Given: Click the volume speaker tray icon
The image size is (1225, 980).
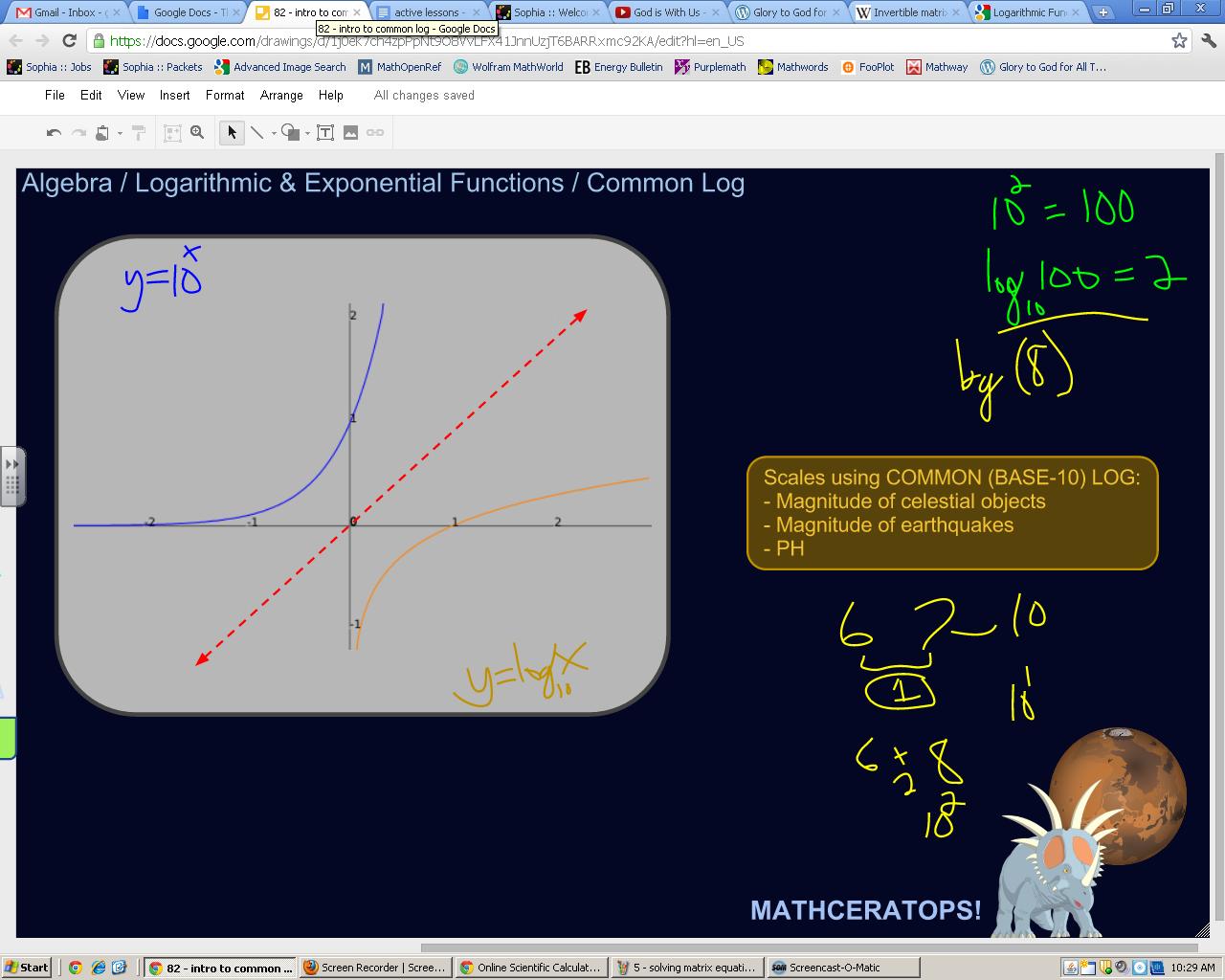Looking at the screenshot, I should [x=1121, y=967].
